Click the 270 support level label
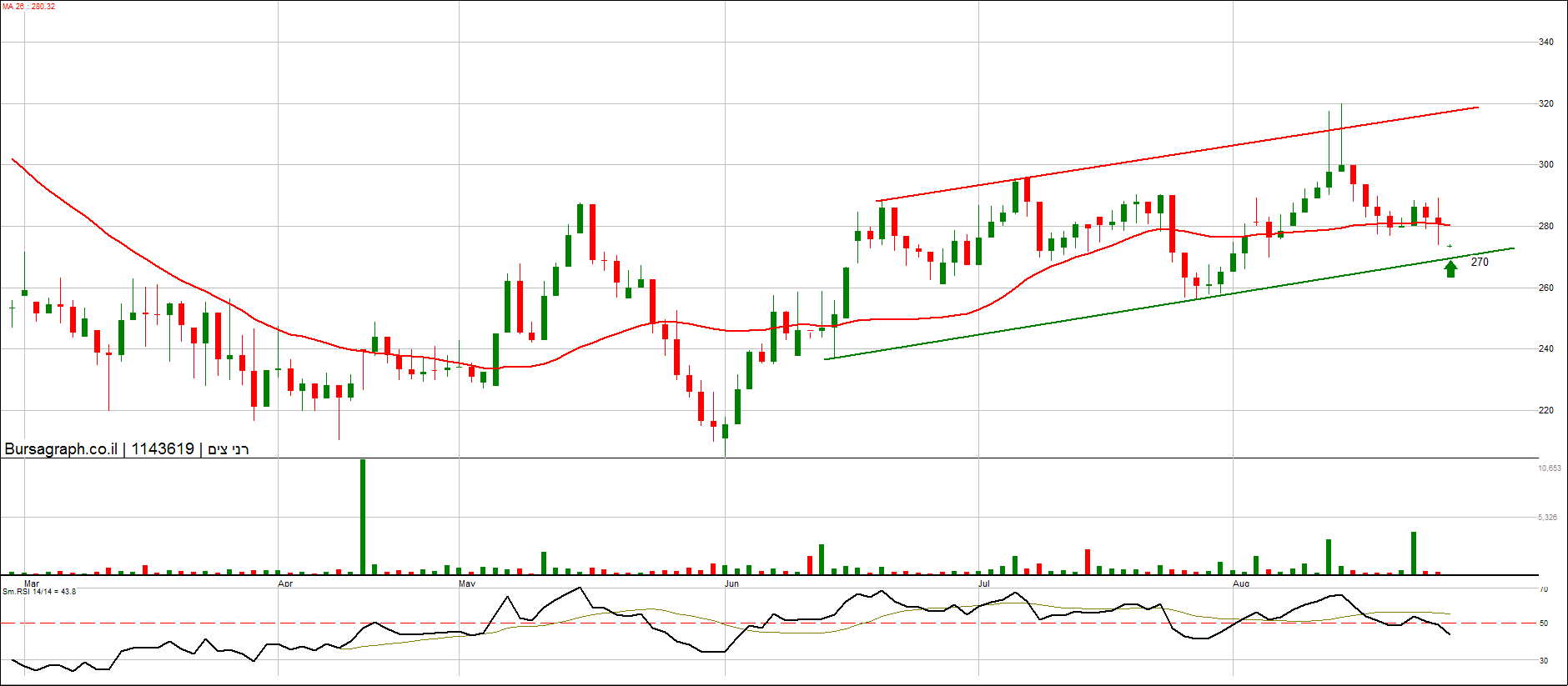Screen dimensions: 1568x686 [x=1480, y=263]
